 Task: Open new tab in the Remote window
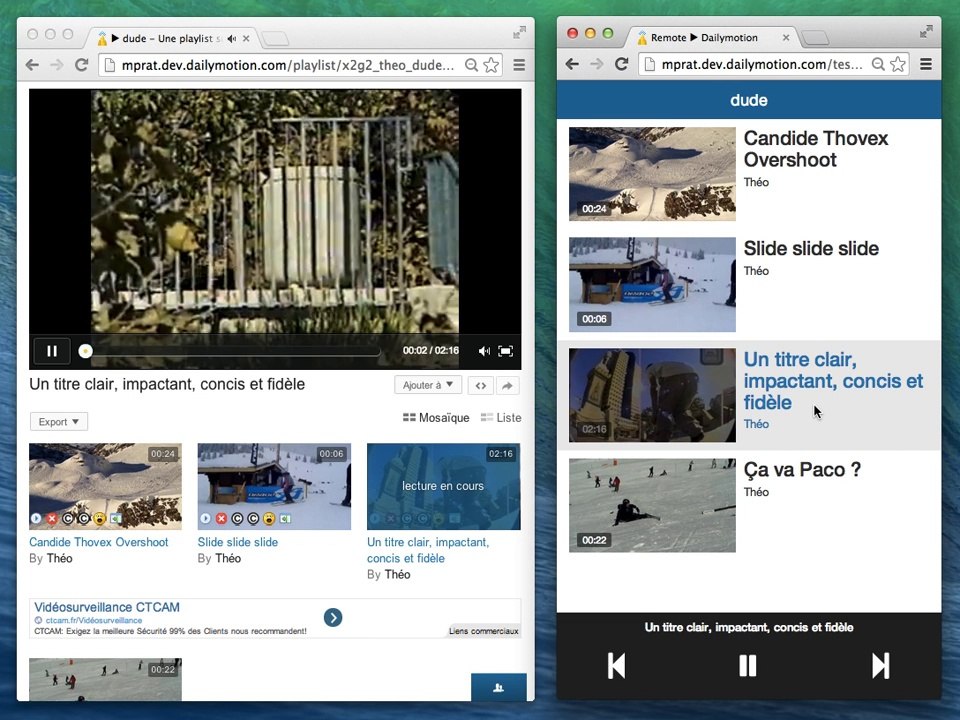pos(816,38)
